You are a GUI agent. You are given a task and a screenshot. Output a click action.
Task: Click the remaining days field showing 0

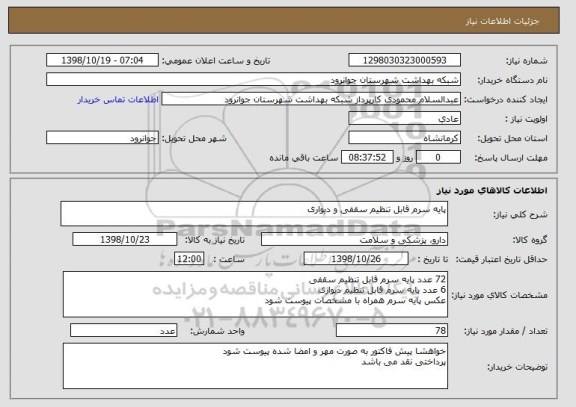[x=438, y=158]
